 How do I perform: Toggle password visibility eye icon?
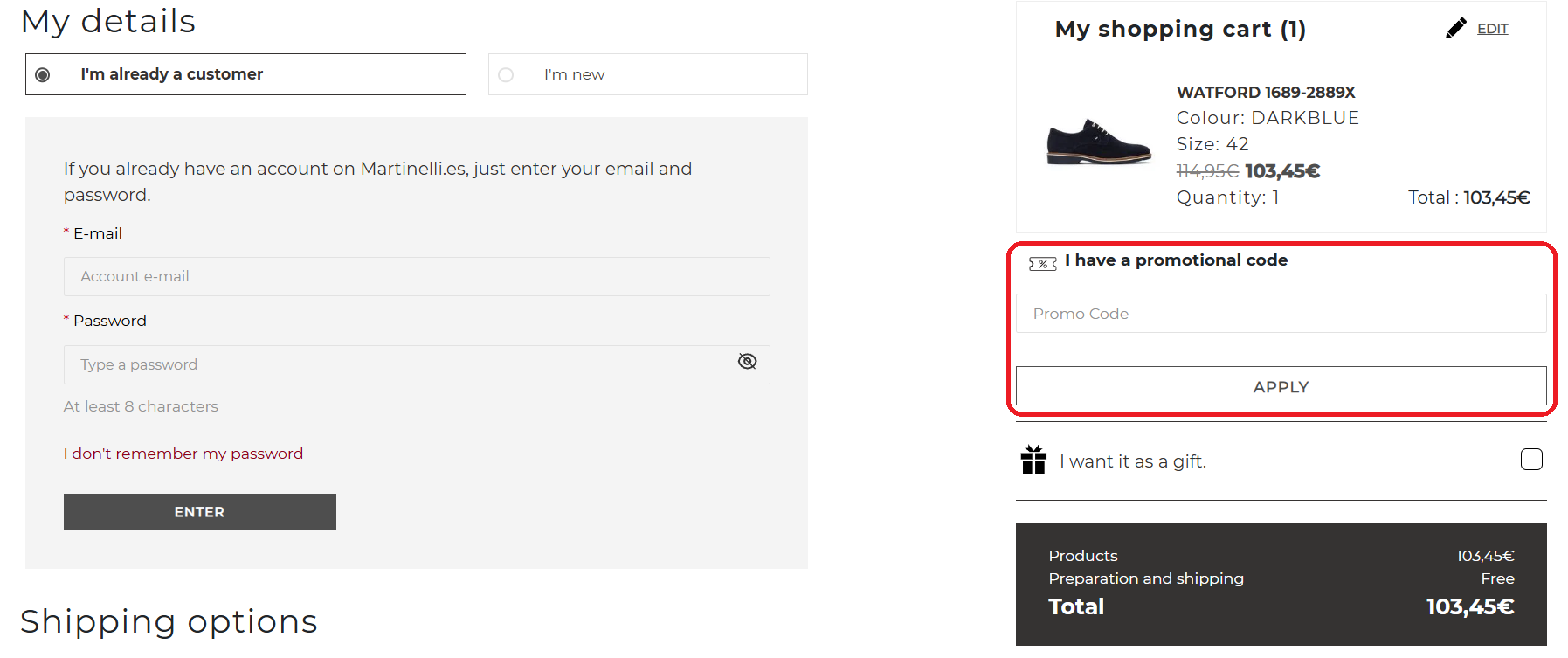point(747,362)
